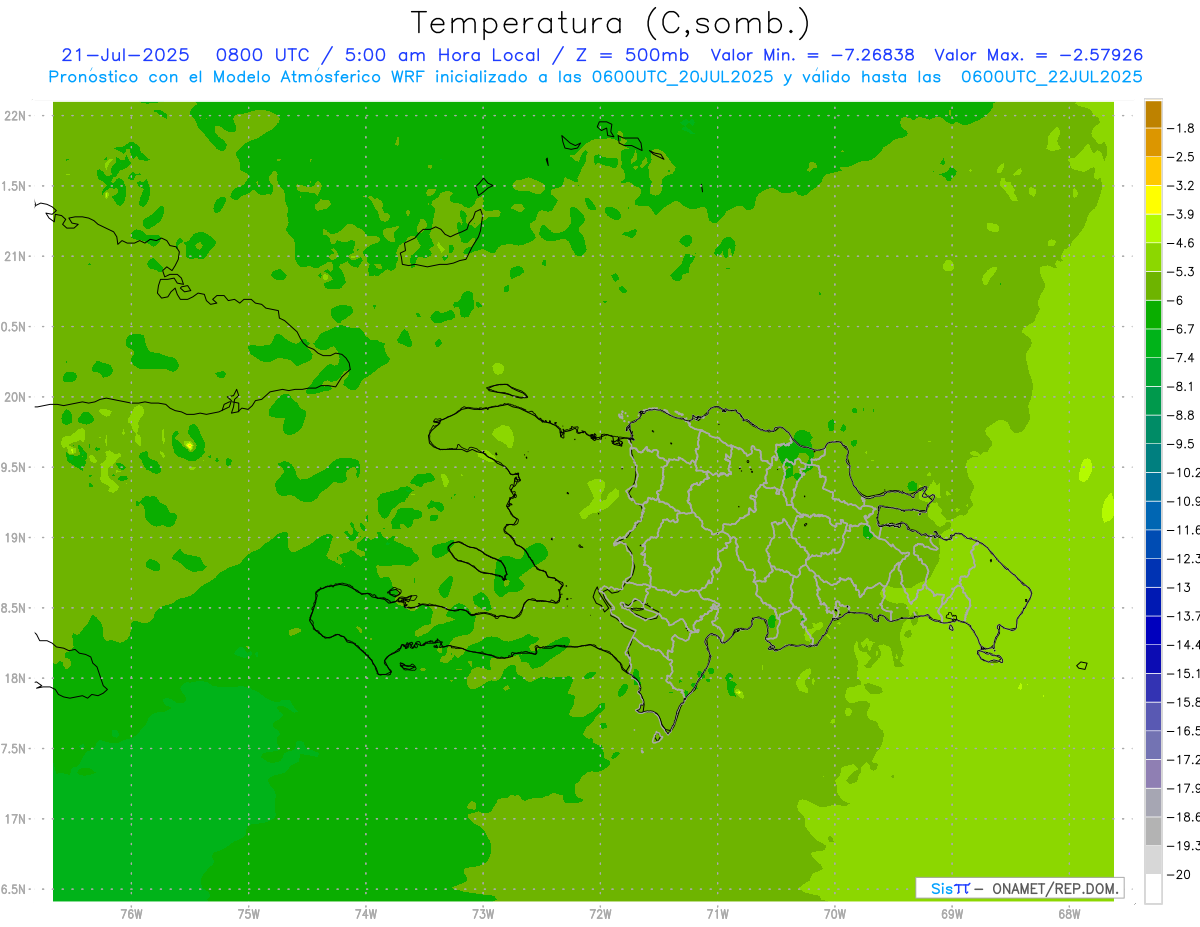This screenshot has height=927, width=1200.
Task: Click the "17N" latitude axis label
Action: tap(17, 819)
